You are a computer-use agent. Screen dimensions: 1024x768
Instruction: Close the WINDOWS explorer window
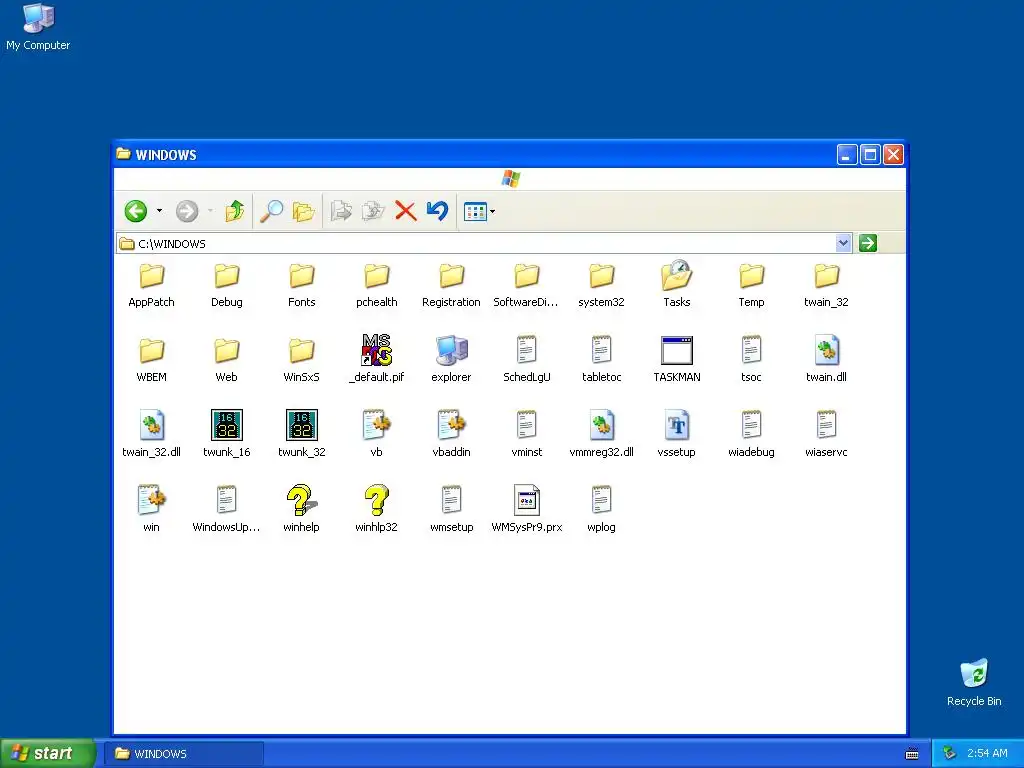pos(893,155)
